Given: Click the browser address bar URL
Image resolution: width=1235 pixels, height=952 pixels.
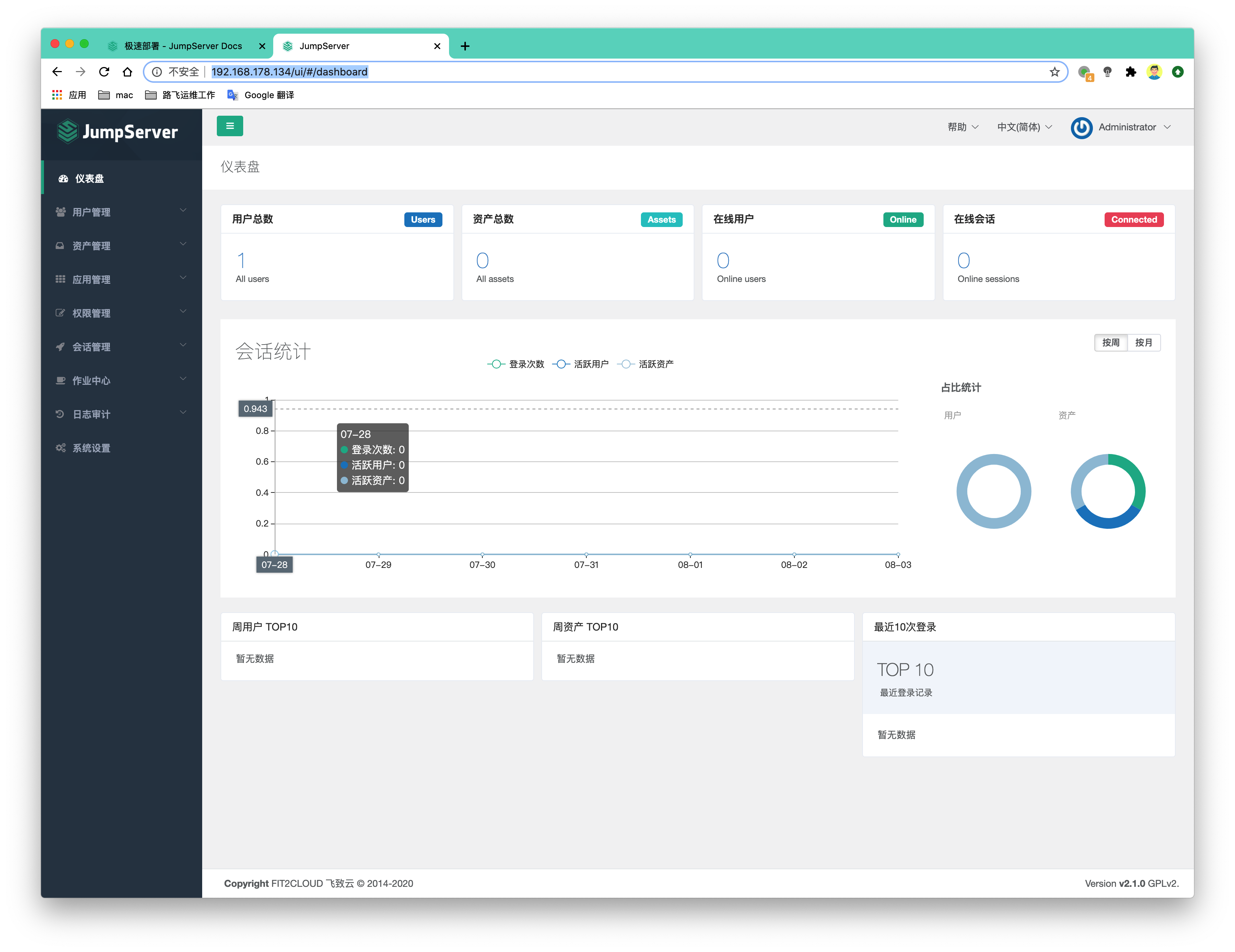Looking at the screenshot, I should pos(289,72).
